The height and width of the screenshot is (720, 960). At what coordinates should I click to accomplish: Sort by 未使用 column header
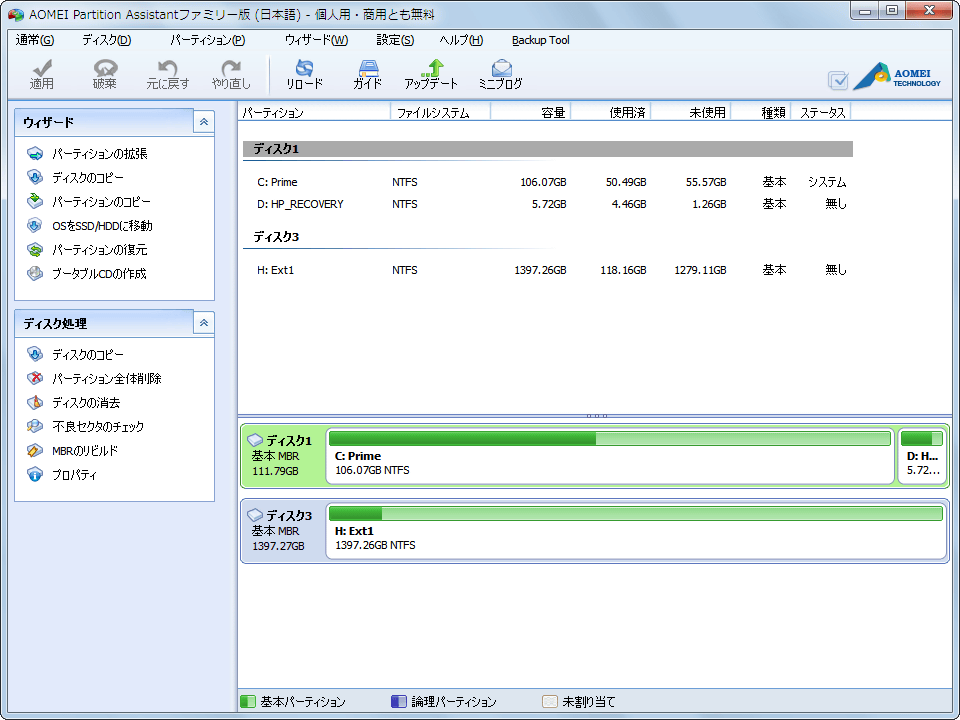coord(691,112)
